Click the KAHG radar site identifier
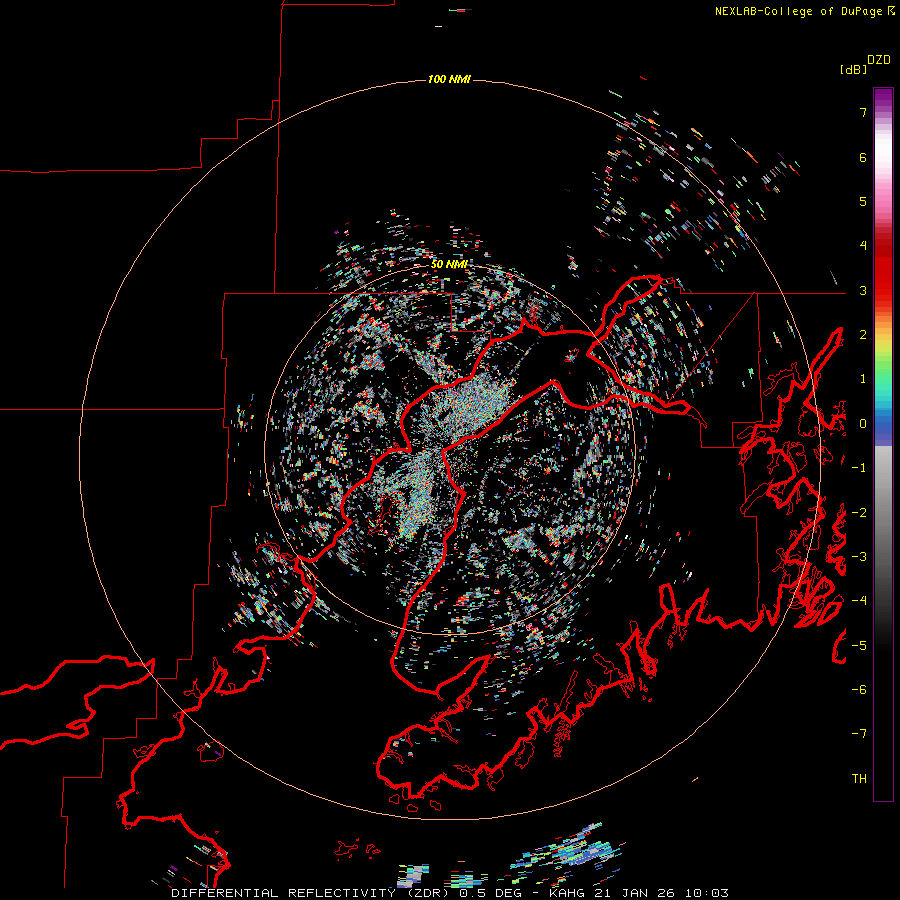This screenshot has height=900, width=900. pyautogui.click(x=568, y=893)
